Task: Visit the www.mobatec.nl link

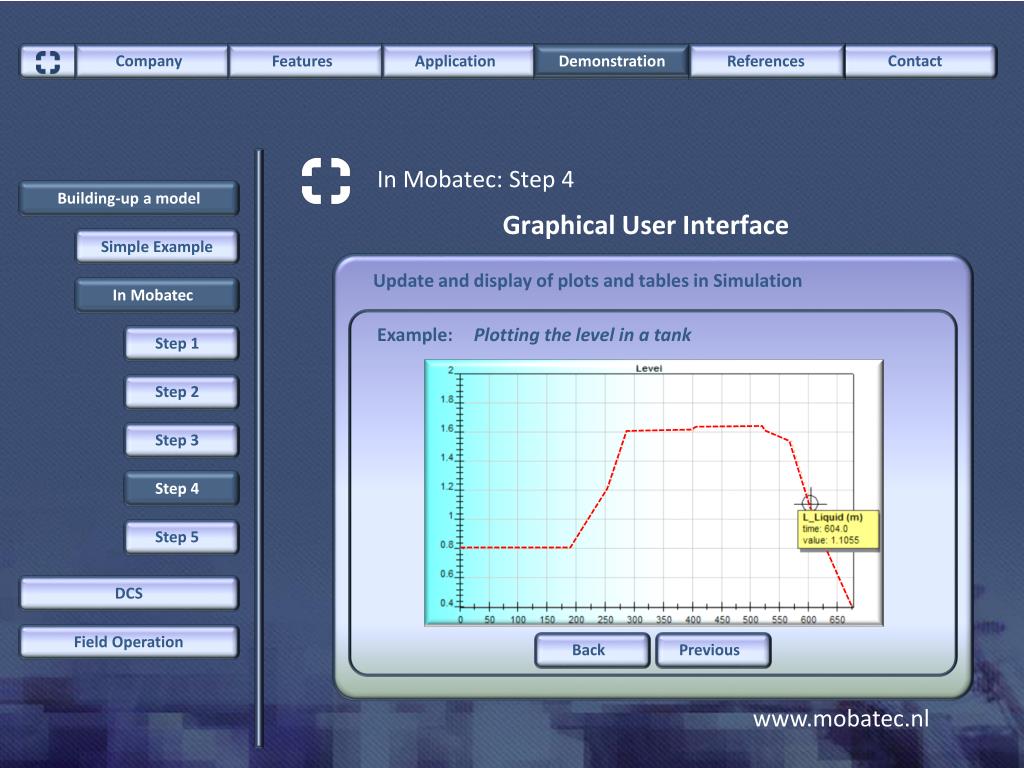Action: (x=840, y=719)
